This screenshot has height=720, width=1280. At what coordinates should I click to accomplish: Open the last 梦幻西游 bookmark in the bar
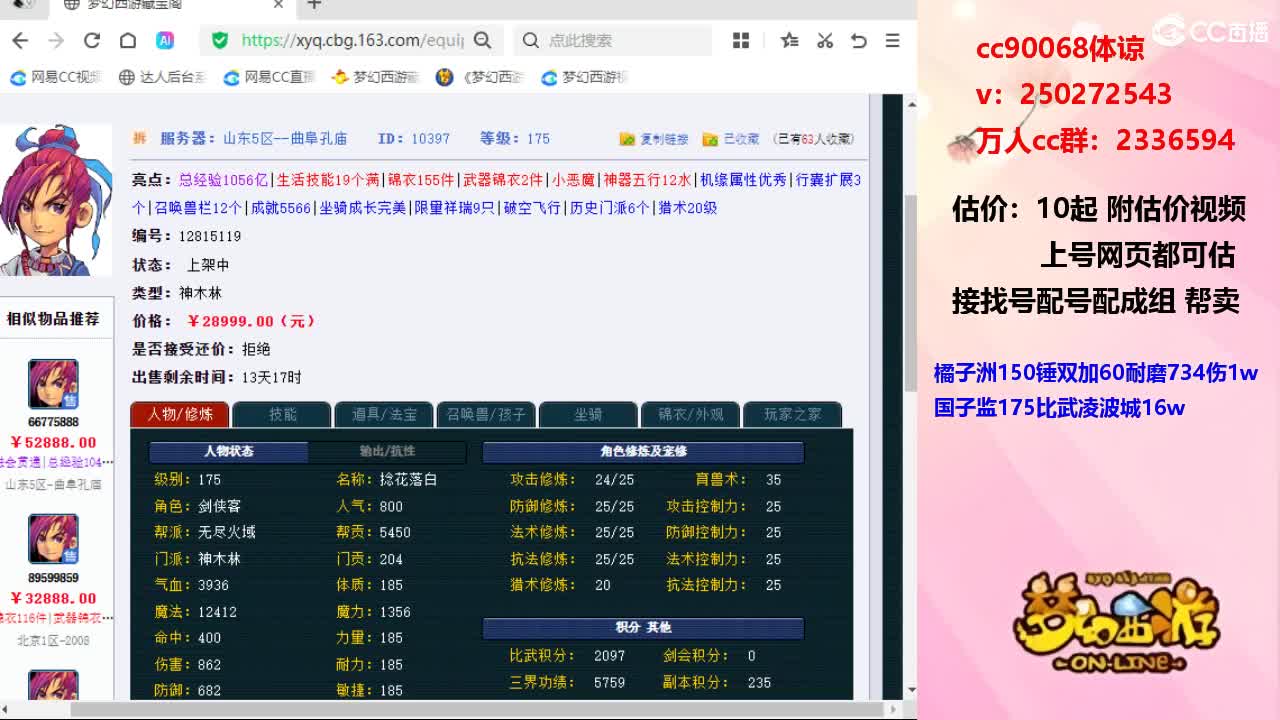coord(585,77)
